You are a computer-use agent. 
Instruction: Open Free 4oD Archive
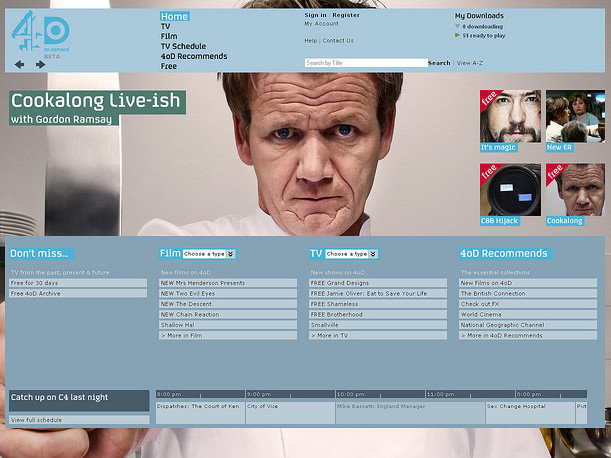tap(78, 294)
